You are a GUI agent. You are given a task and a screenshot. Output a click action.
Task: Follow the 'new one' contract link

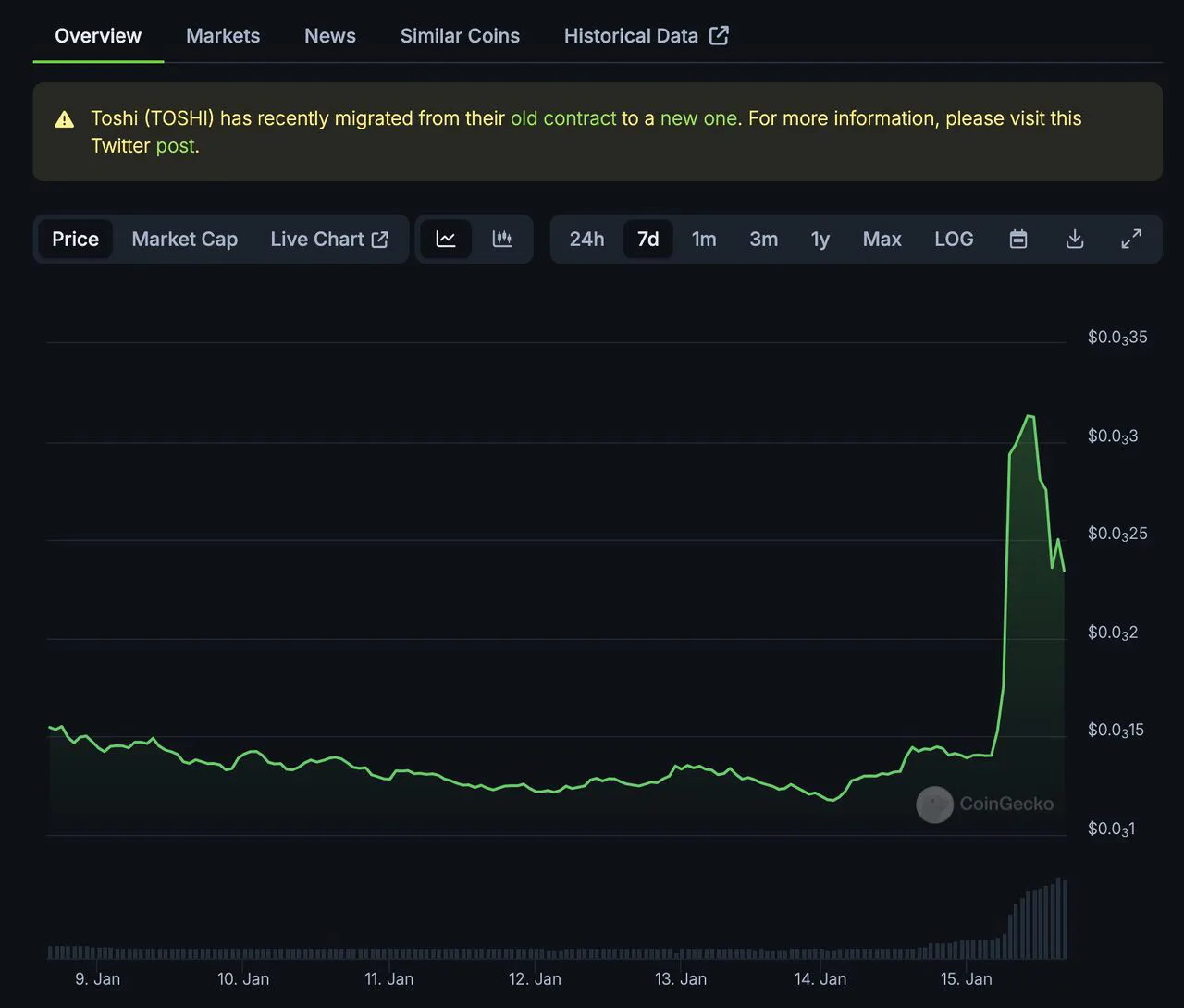coord(698,118)
